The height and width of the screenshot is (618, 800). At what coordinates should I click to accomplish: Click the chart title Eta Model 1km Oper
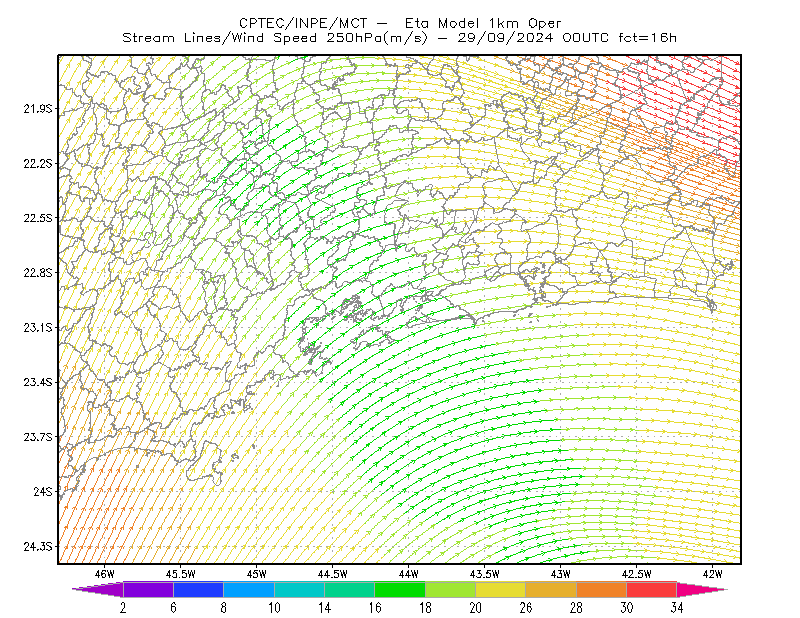[483, 23]
